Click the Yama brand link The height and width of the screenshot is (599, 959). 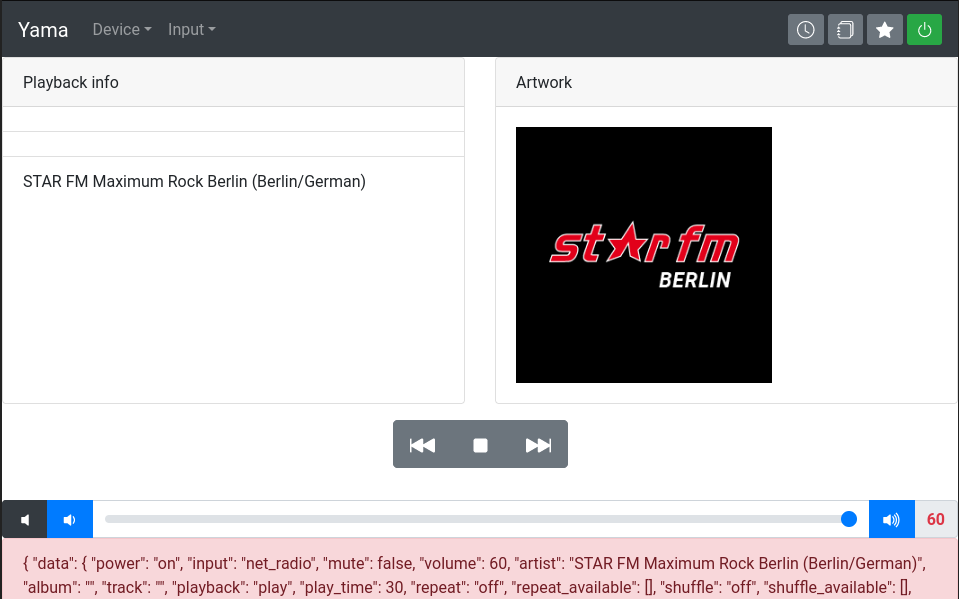43,30
